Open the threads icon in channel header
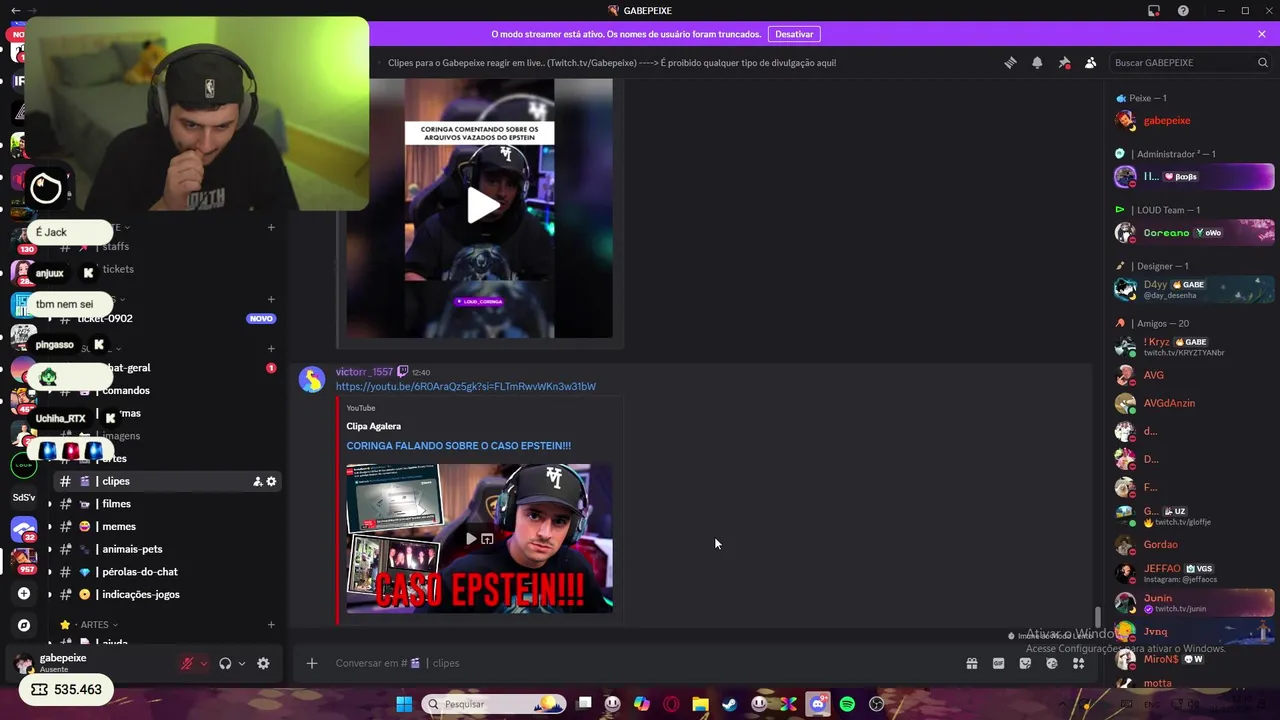The height and width of the screenshot is (720, 1280). (1010, 62)
